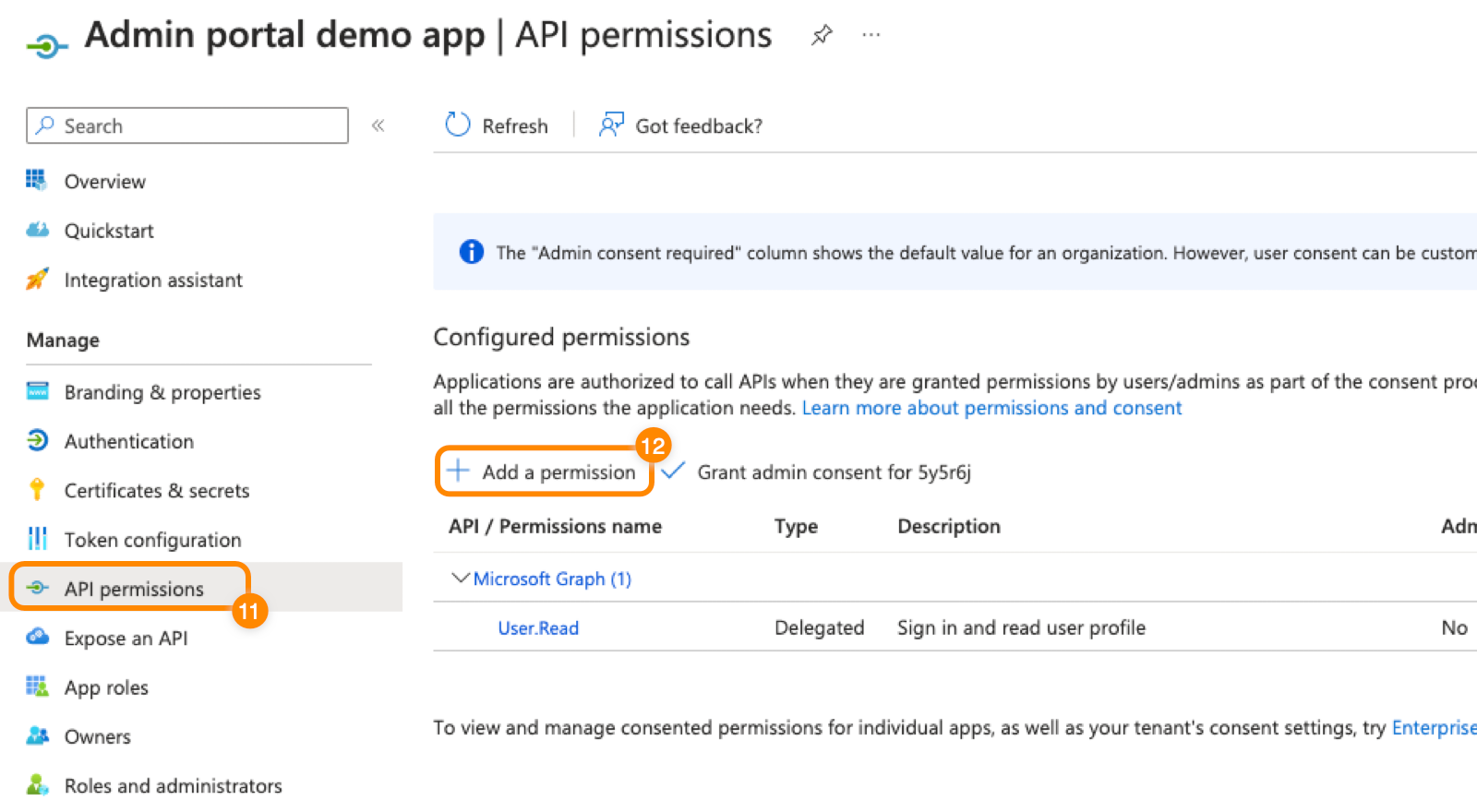Click the 'No' value in User.Read row
This screenshot has height=812, width=1477.
(1454, 627)
